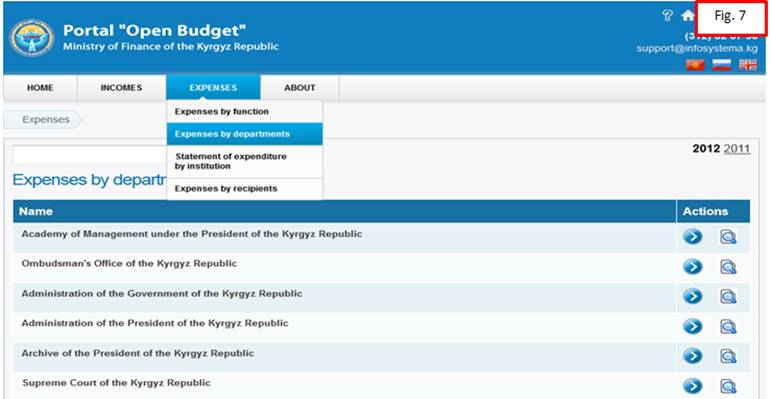Click the help question mark icon

point(667,16)
